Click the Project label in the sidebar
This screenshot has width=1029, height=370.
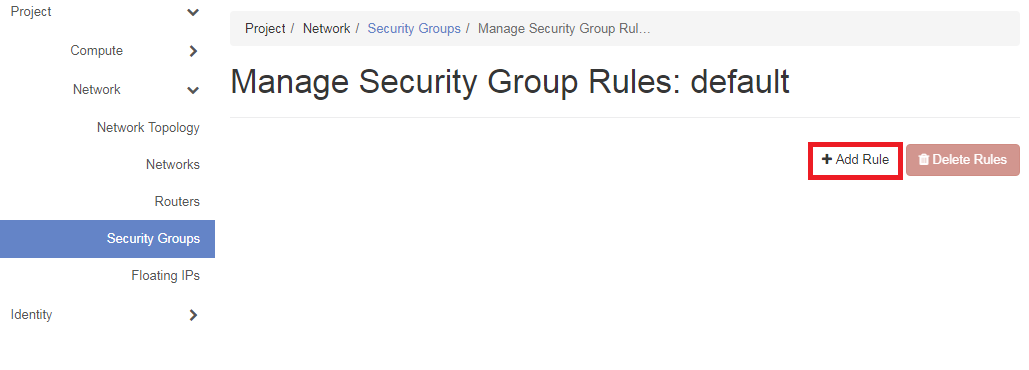(31, 12)
